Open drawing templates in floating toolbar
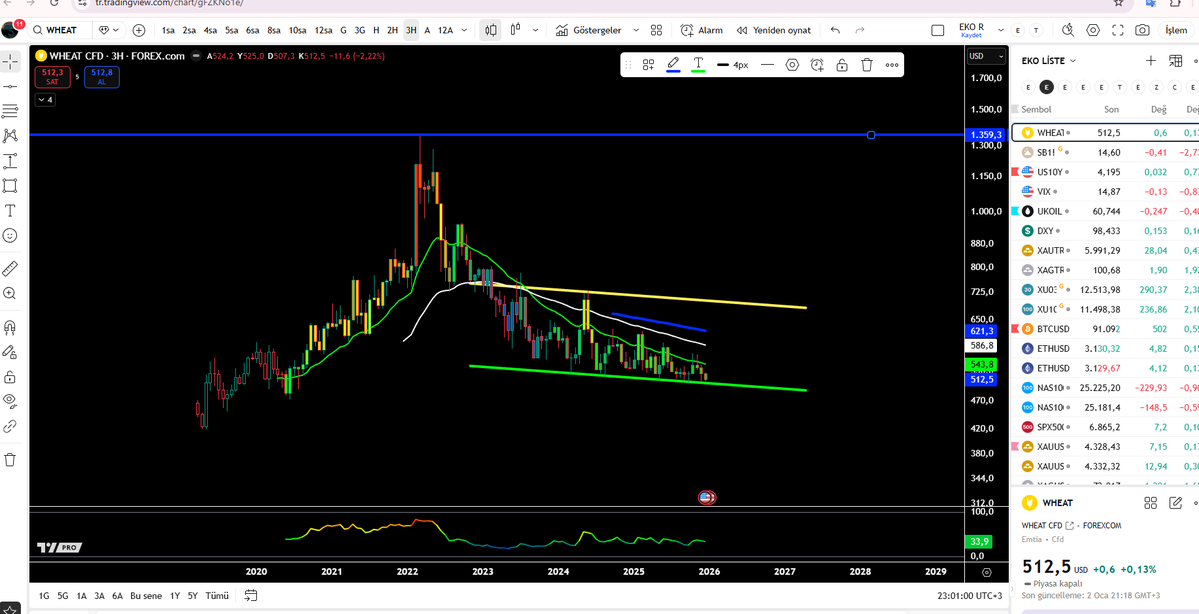This screenshot has height=614, width=1199. tap(648, 65)
